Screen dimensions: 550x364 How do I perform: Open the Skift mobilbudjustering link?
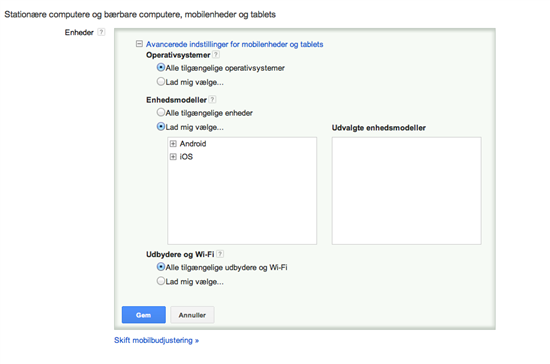point(156,340)
